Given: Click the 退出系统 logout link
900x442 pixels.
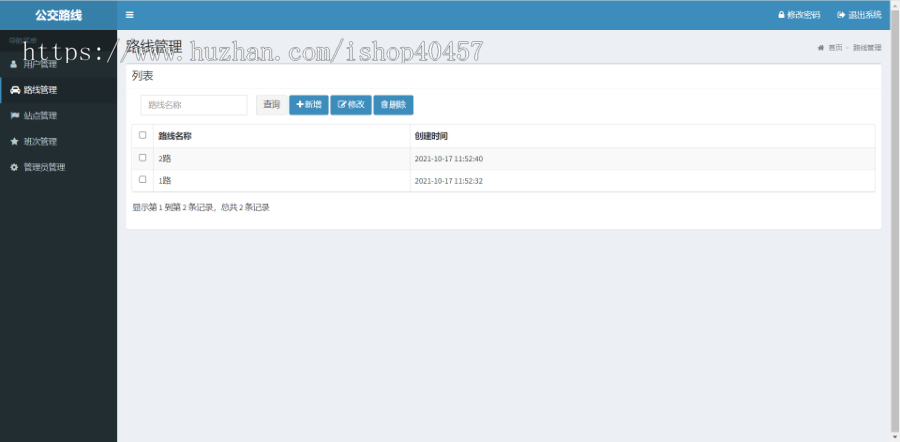Looking at the screenshot, I should (x=859, y=15).
